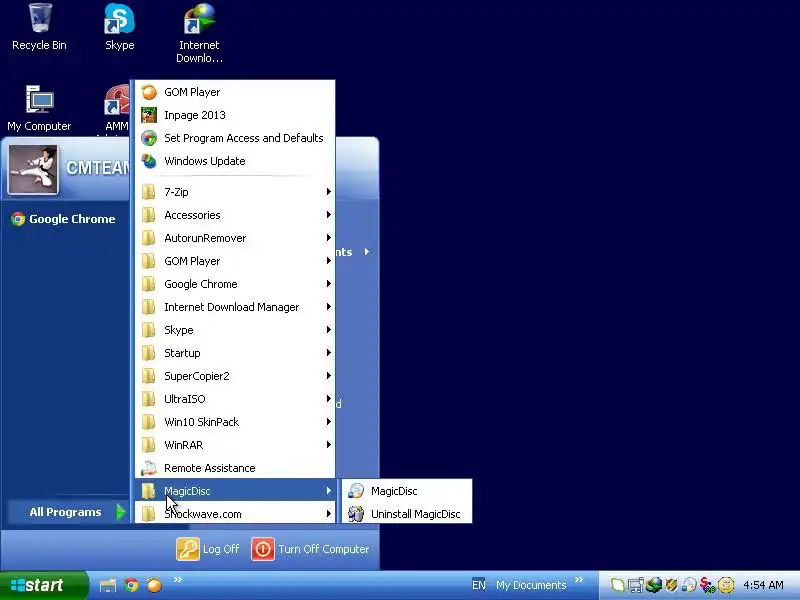Viewport: 800px width, 600px height.
Task: Expand the Internet Download Manager program folder
Action: click(235, 307)
